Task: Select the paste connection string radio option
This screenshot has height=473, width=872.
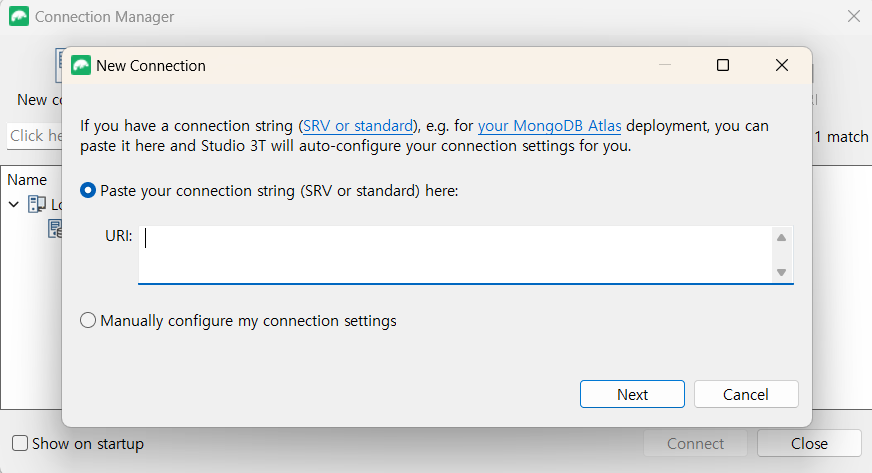Action: point(88,190)
